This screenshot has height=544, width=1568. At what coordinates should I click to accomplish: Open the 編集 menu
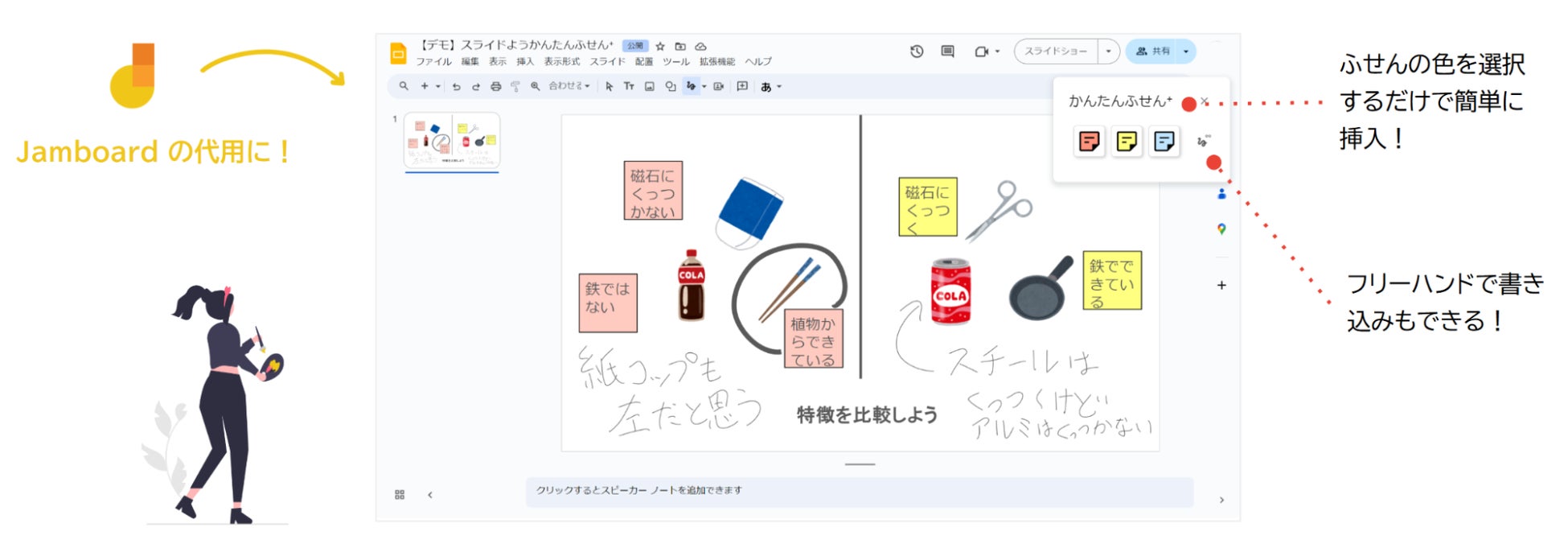coord(470,62)
